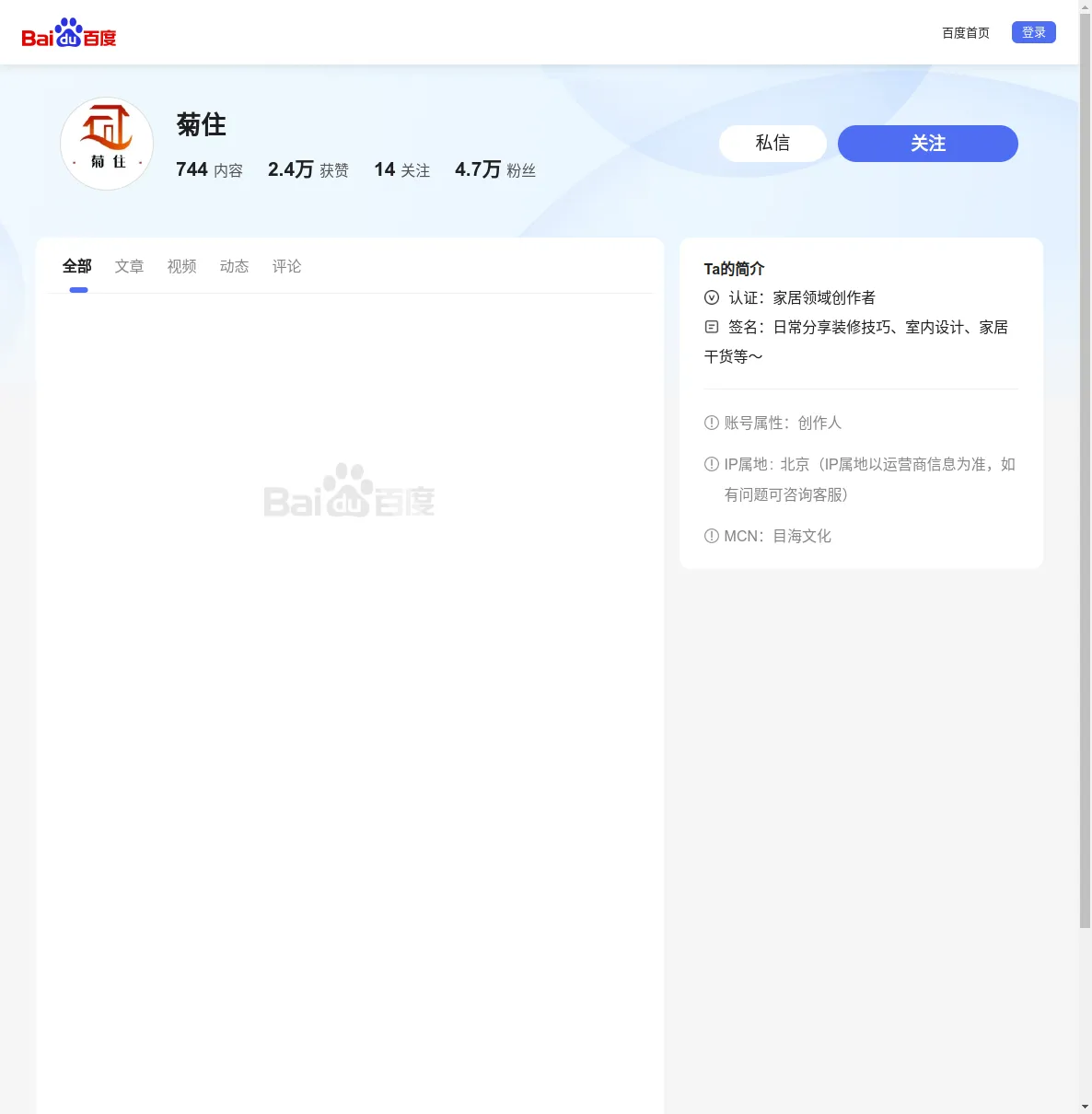
Task: Send a private message via 私信
Action: point(773,144)
